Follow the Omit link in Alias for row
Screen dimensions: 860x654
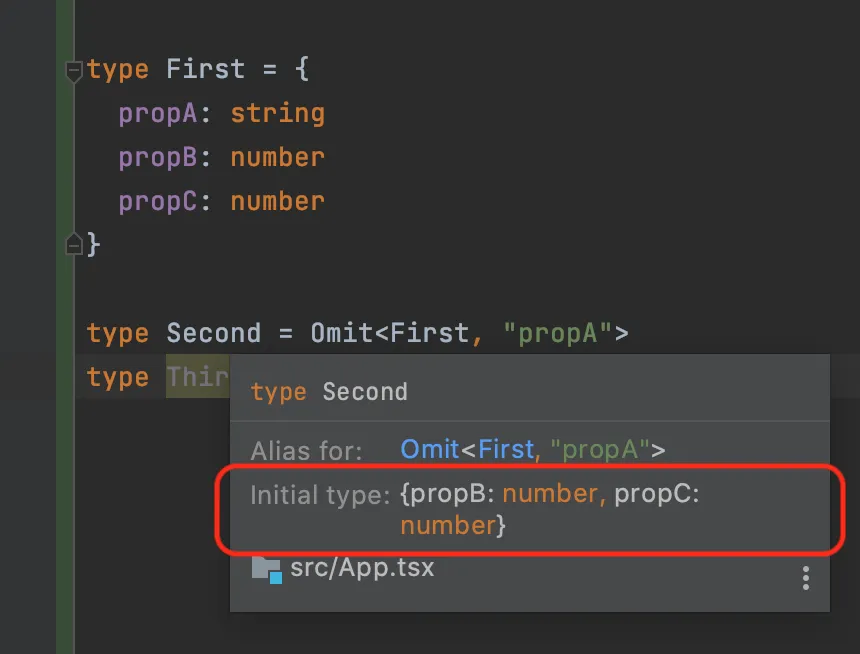click(x=429, y=449)
